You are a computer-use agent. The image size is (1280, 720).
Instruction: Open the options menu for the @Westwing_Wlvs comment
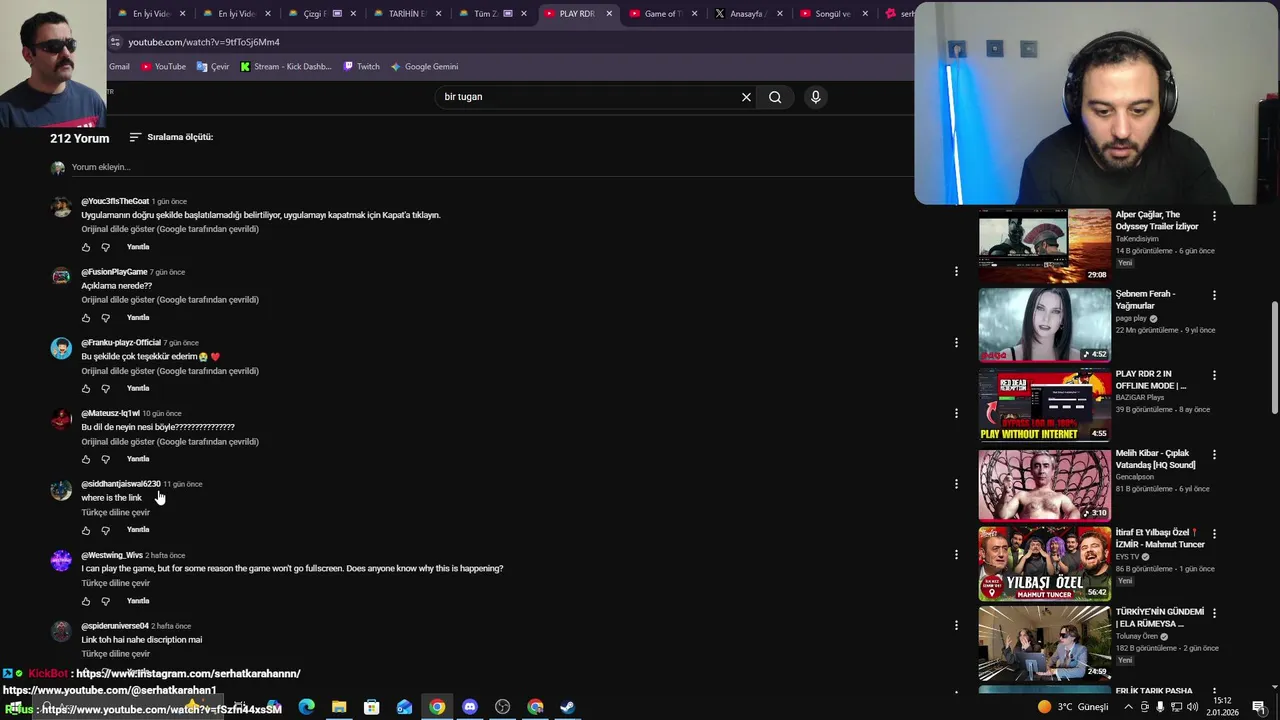click(x=956, y=555)
